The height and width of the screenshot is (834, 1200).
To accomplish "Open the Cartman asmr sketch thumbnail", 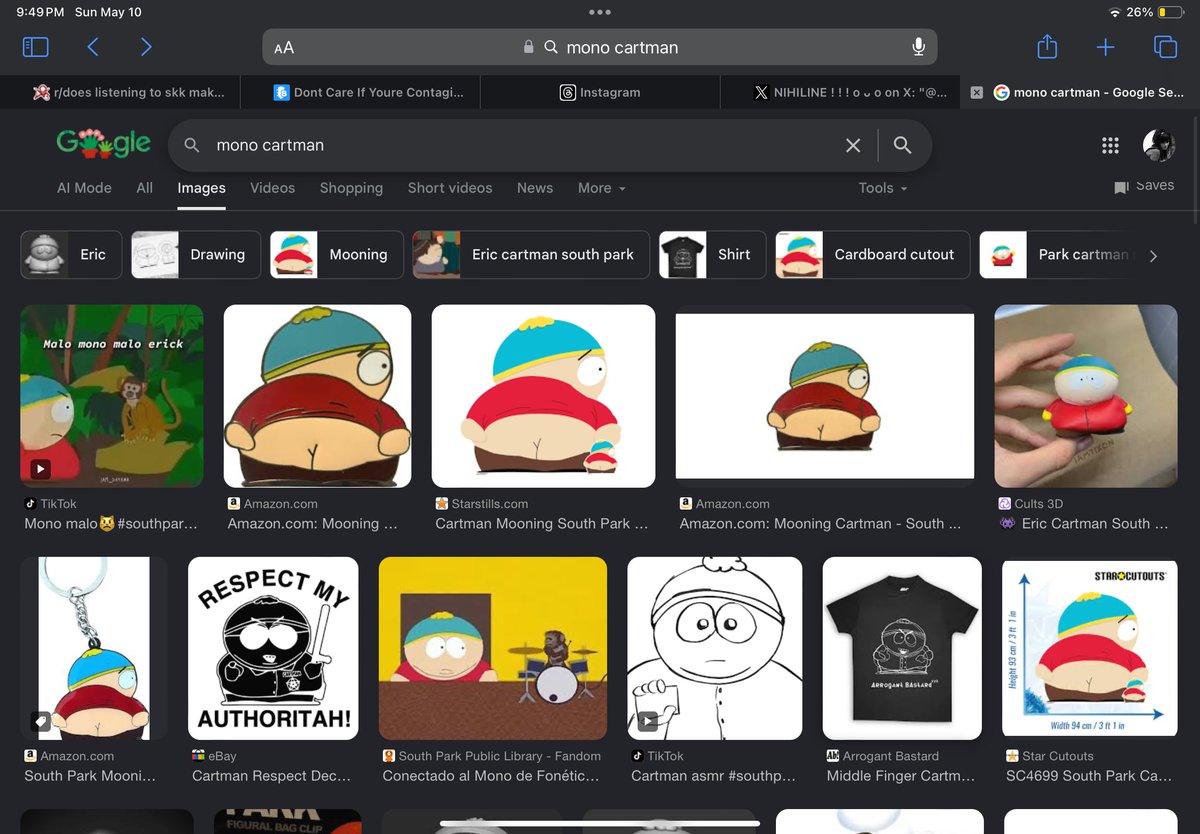I will (715, 648).
